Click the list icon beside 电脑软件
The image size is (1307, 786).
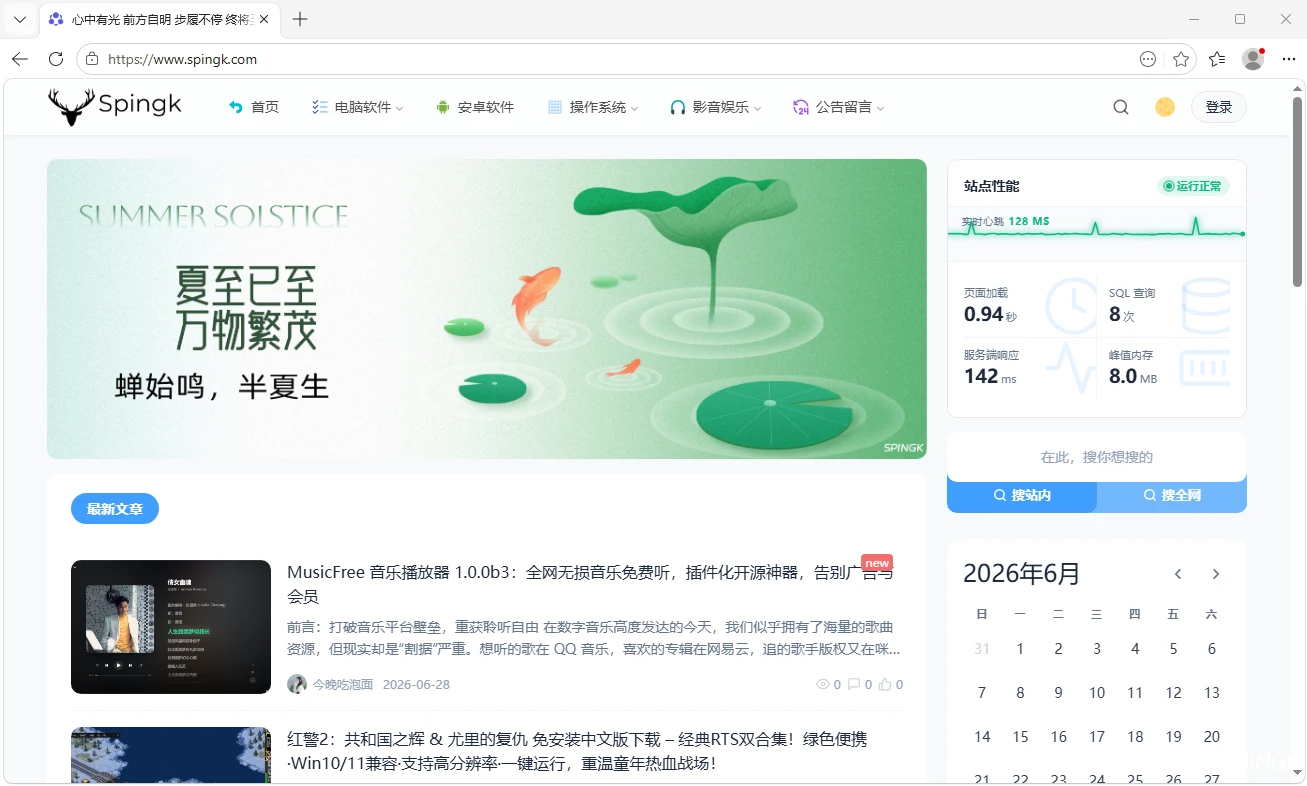tap(320, 107)
